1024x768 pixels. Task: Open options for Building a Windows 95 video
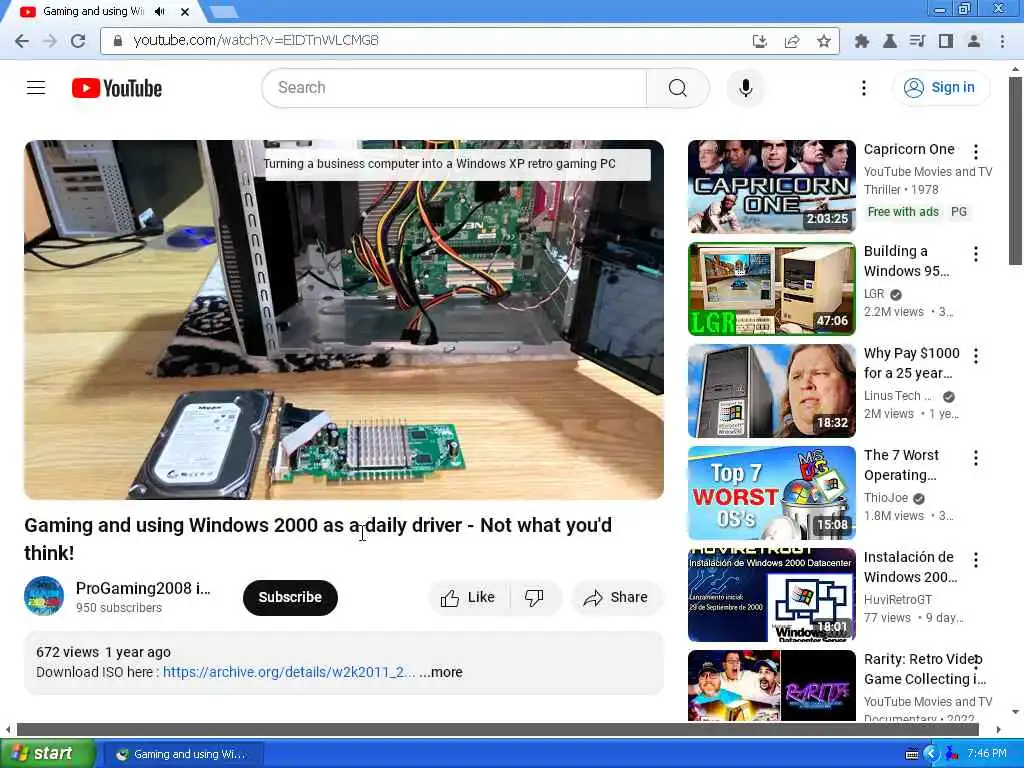[x=976, y=254]
